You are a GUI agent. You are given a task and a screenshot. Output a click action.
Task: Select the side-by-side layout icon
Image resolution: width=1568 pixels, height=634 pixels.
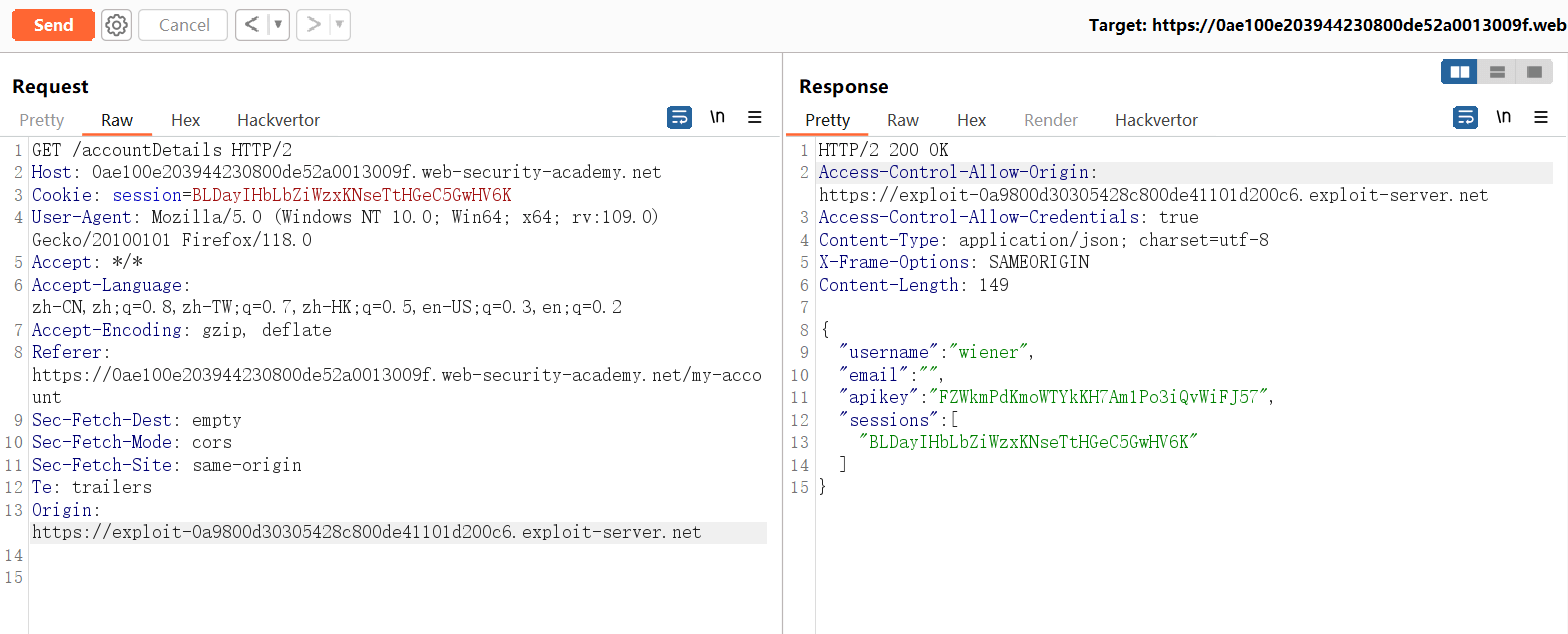pos(1459,72)
